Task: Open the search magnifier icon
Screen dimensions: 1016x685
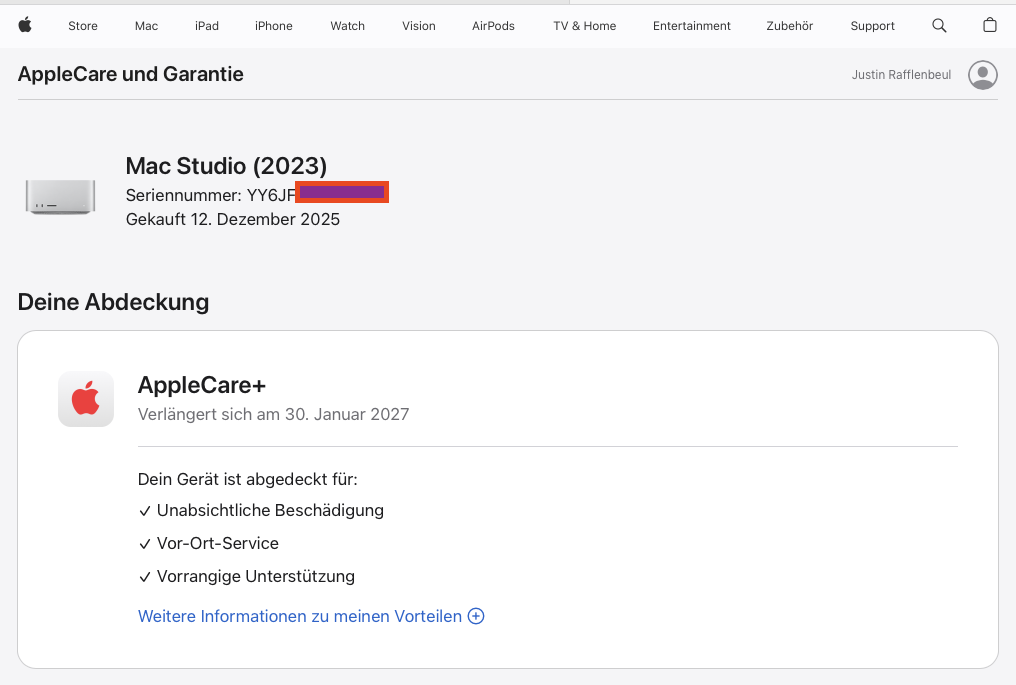Action: click(939, 25)
